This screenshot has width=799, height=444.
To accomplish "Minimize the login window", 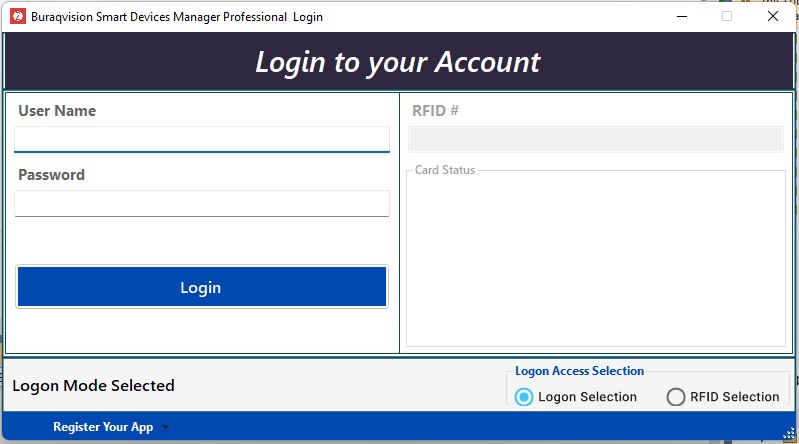I will (x=682, y=16).
